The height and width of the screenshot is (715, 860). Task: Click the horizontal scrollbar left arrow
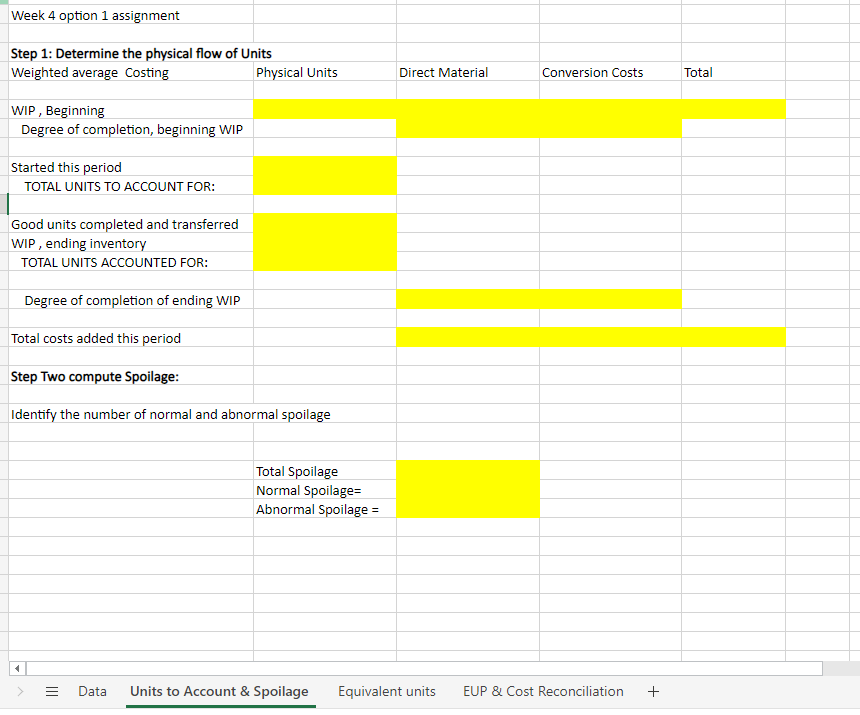(x=18, y=668)
